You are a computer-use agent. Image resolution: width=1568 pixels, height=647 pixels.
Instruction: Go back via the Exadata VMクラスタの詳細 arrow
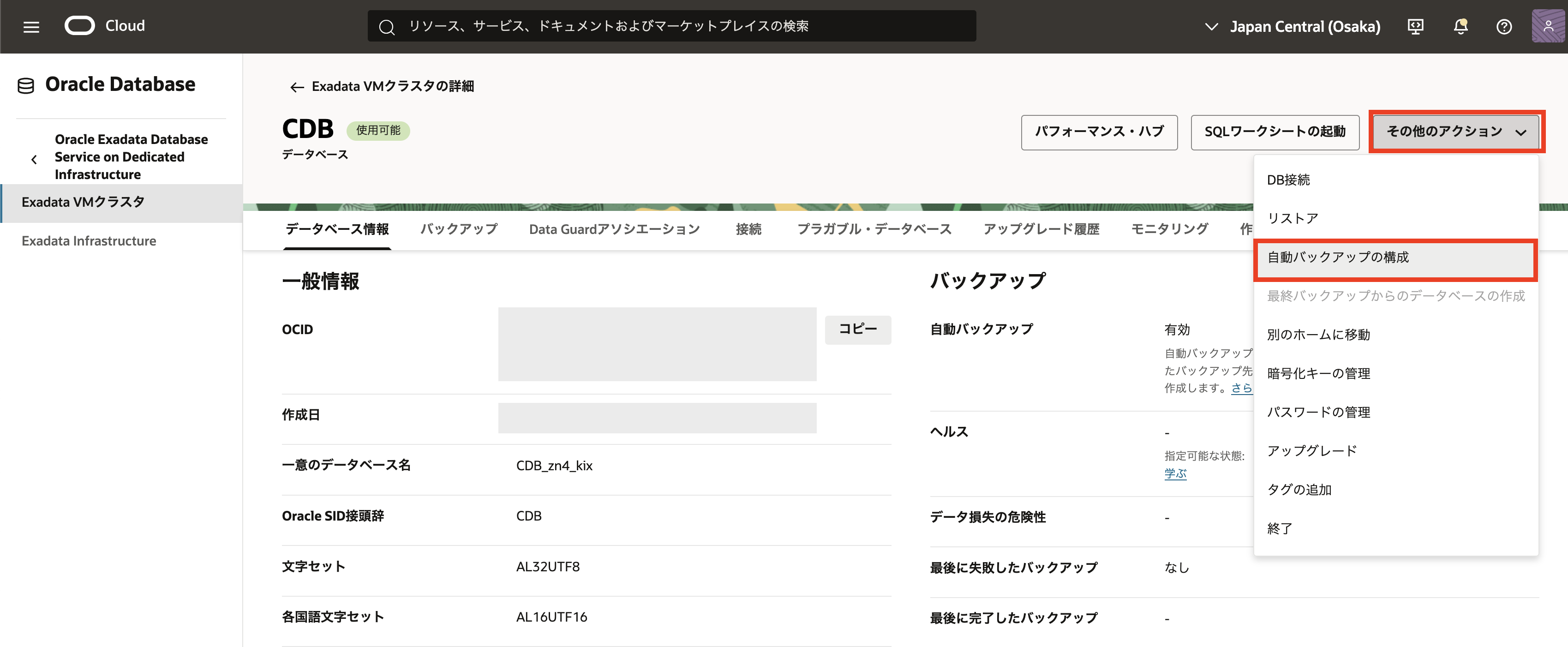[x=296, y=87]
